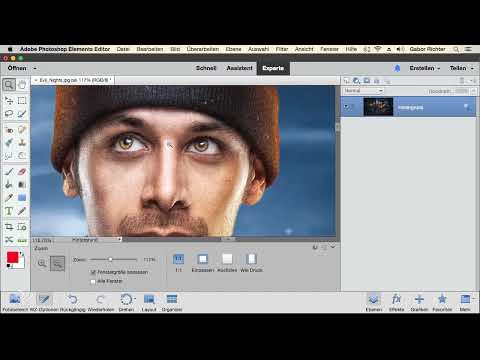Choose the zoom-in magnifier option
Screen dimensions: 480x360
coord(42,263)
